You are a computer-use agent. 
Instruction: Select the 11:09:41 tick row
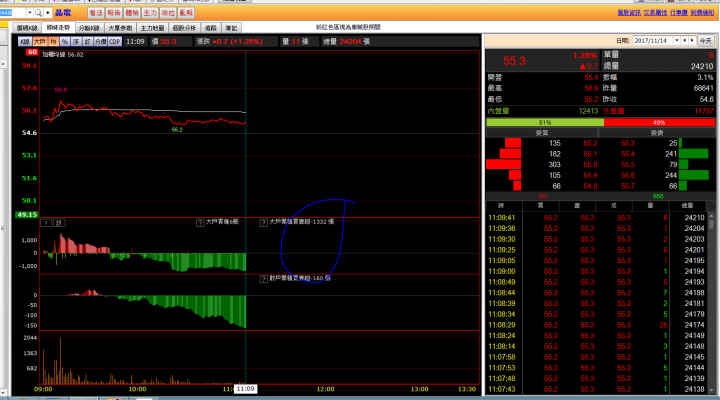click(x=597, y=218)
